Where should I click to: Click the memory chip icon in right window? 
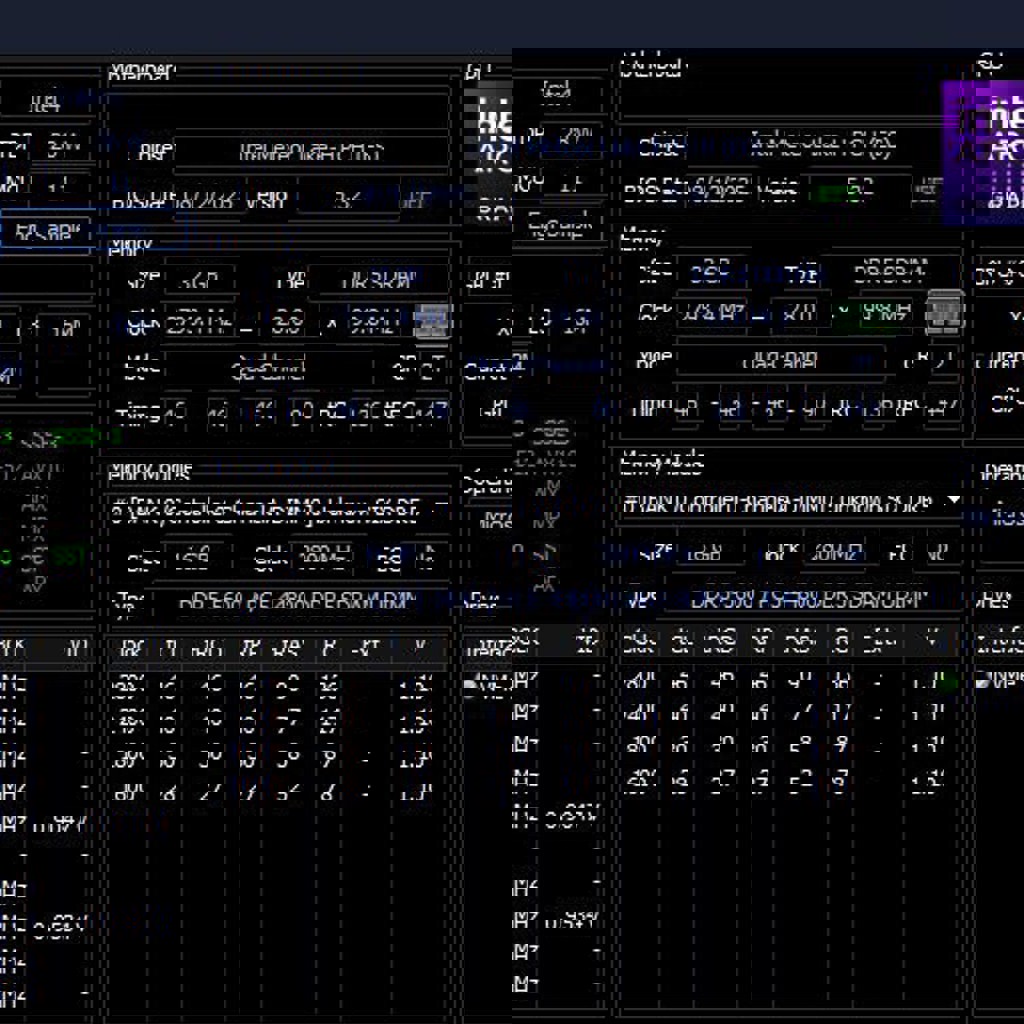(944, 313)
